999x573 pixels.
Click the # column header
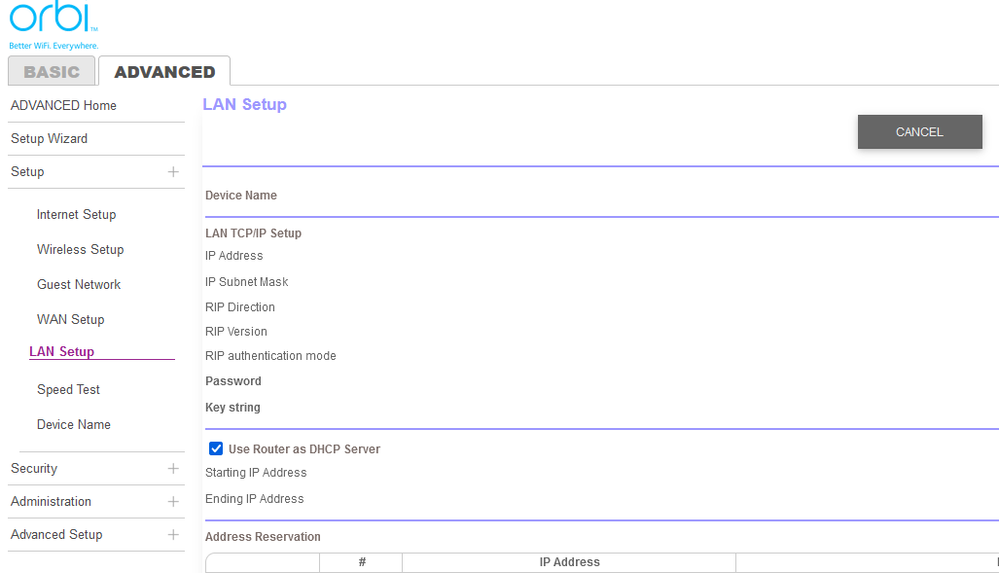[x=361, y=562]
